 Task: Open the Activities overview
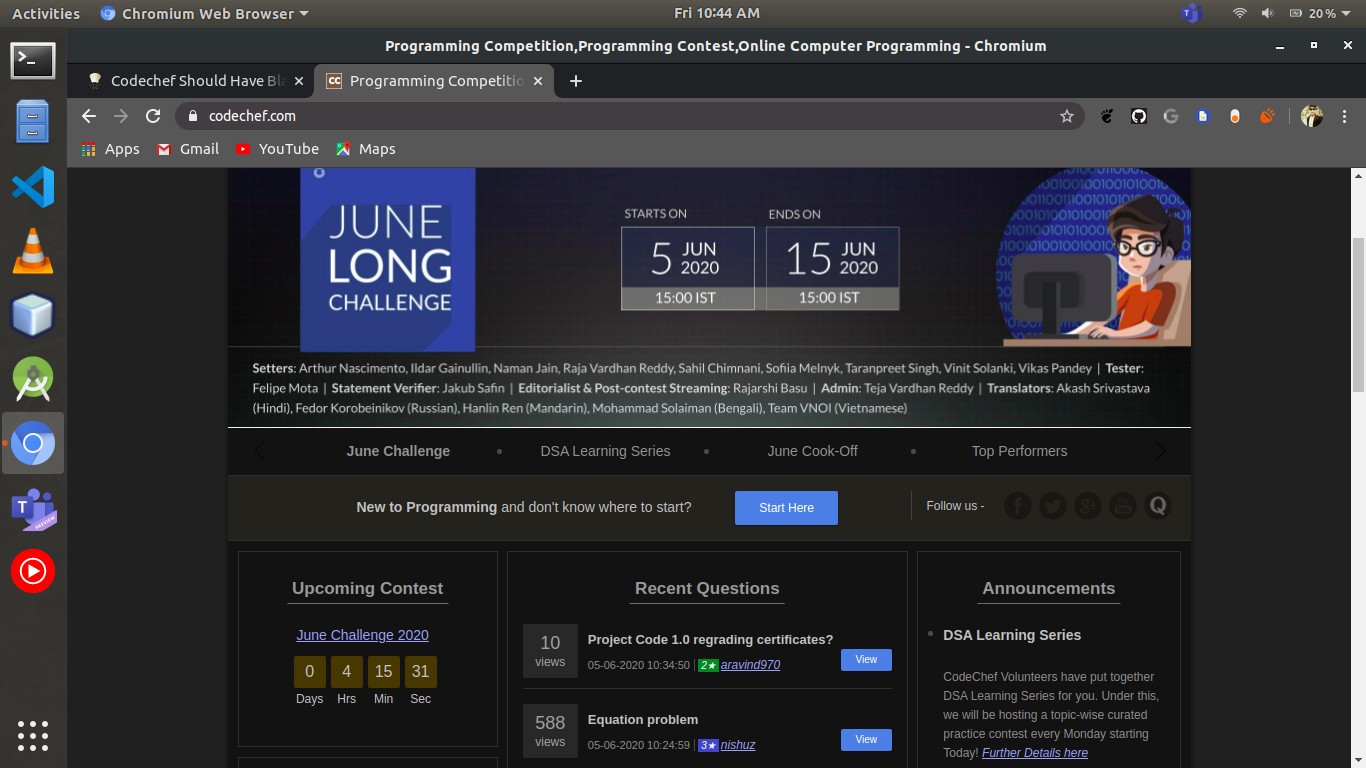tap(46, 14)
